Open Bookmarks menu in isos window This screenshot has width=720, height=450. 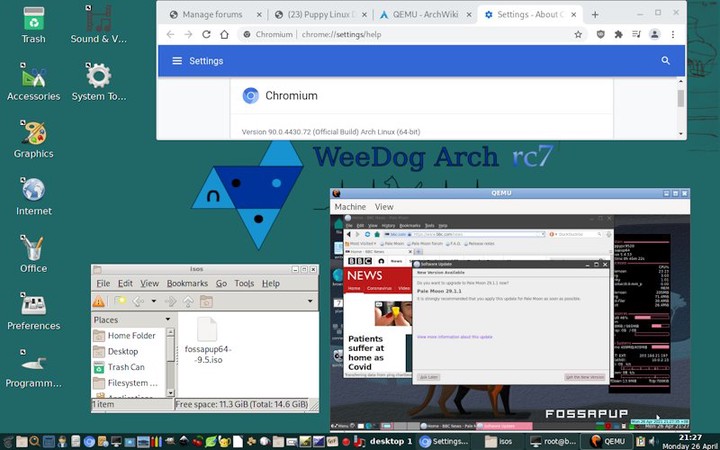tap(187, 283)
